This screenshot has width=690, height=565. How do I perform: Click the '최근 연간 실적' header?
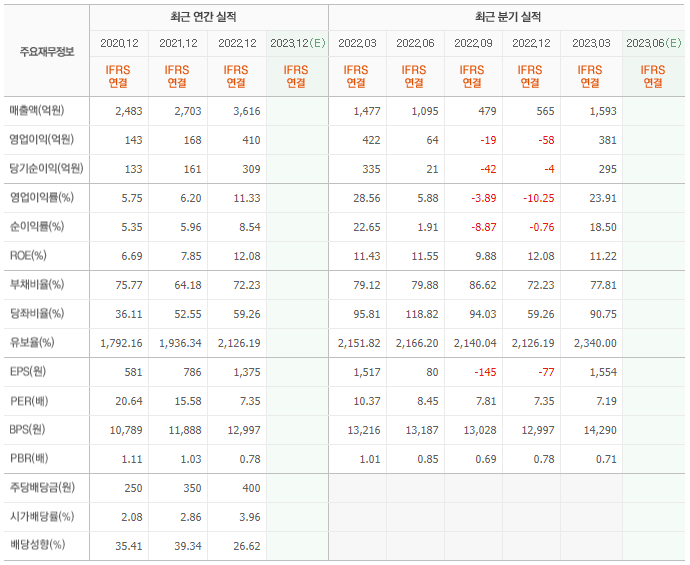click(x=203, y=17)
